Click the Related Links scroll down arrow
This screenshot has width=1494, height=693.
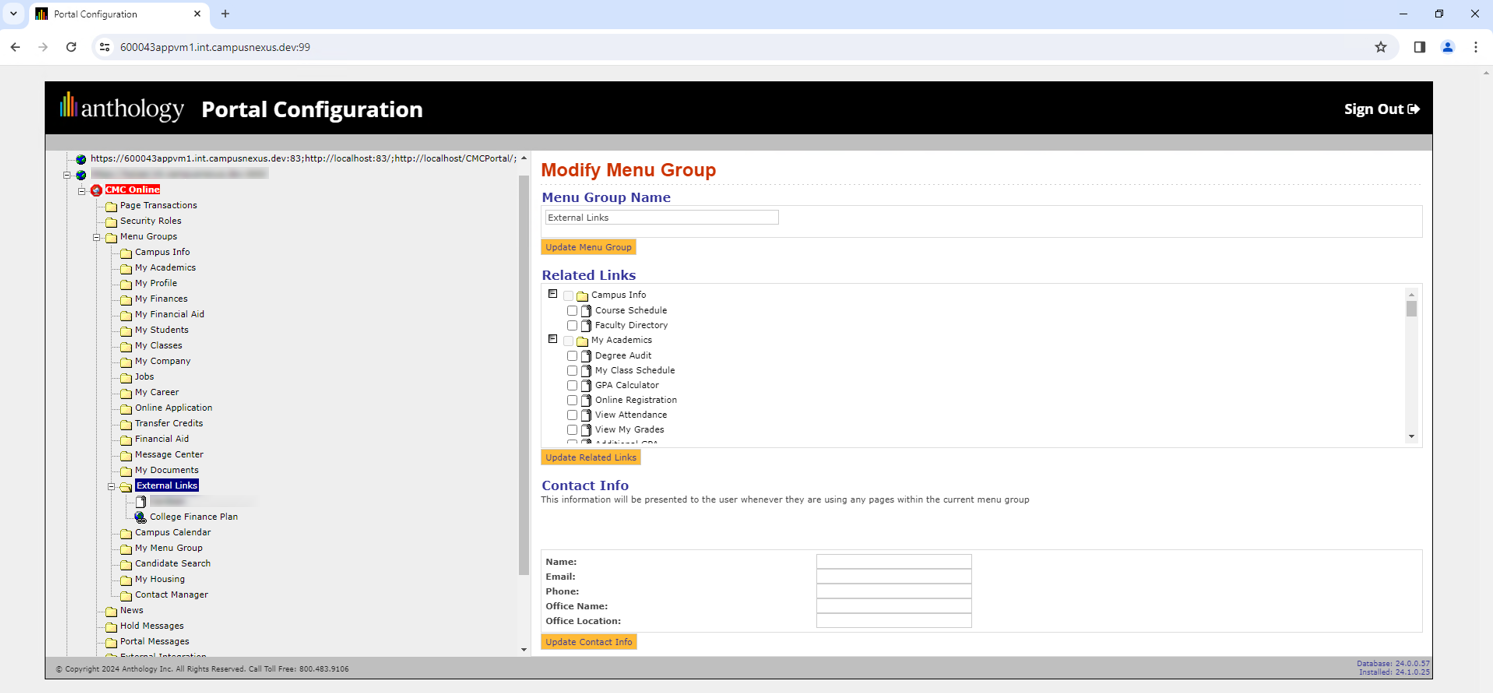point(1412,437)
